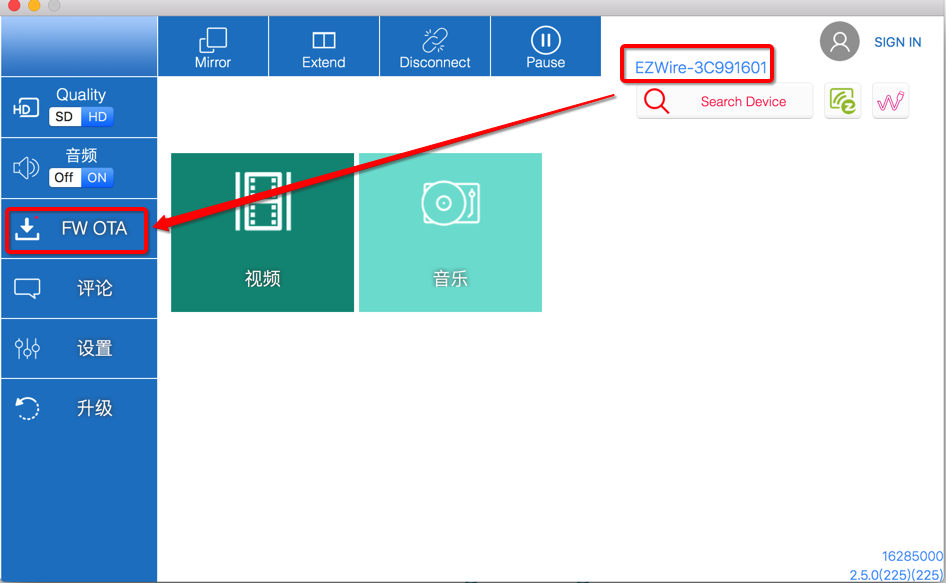Open the FW OTA menu item

coord(78,229)
